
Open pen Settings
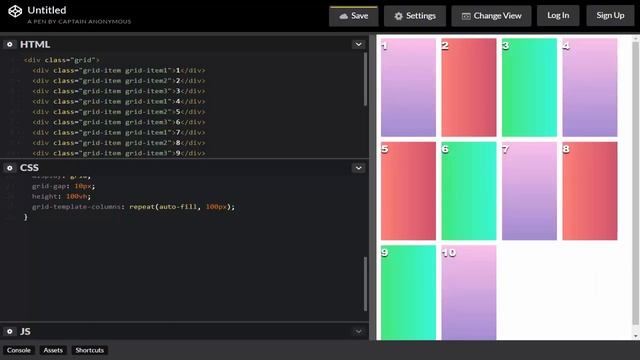(415, 16)
